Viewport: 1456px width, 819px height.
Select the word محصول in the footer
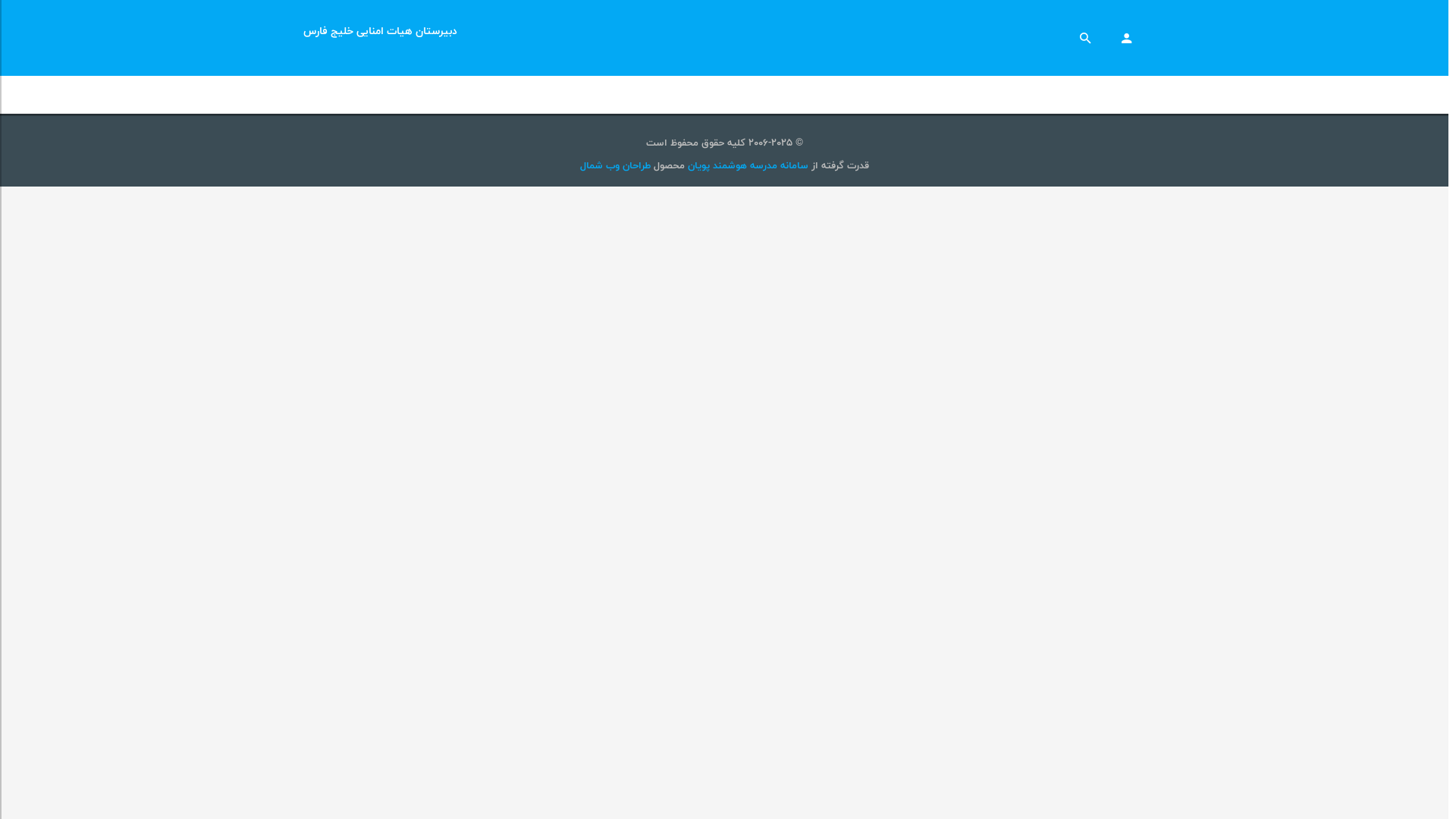(669, 165)
